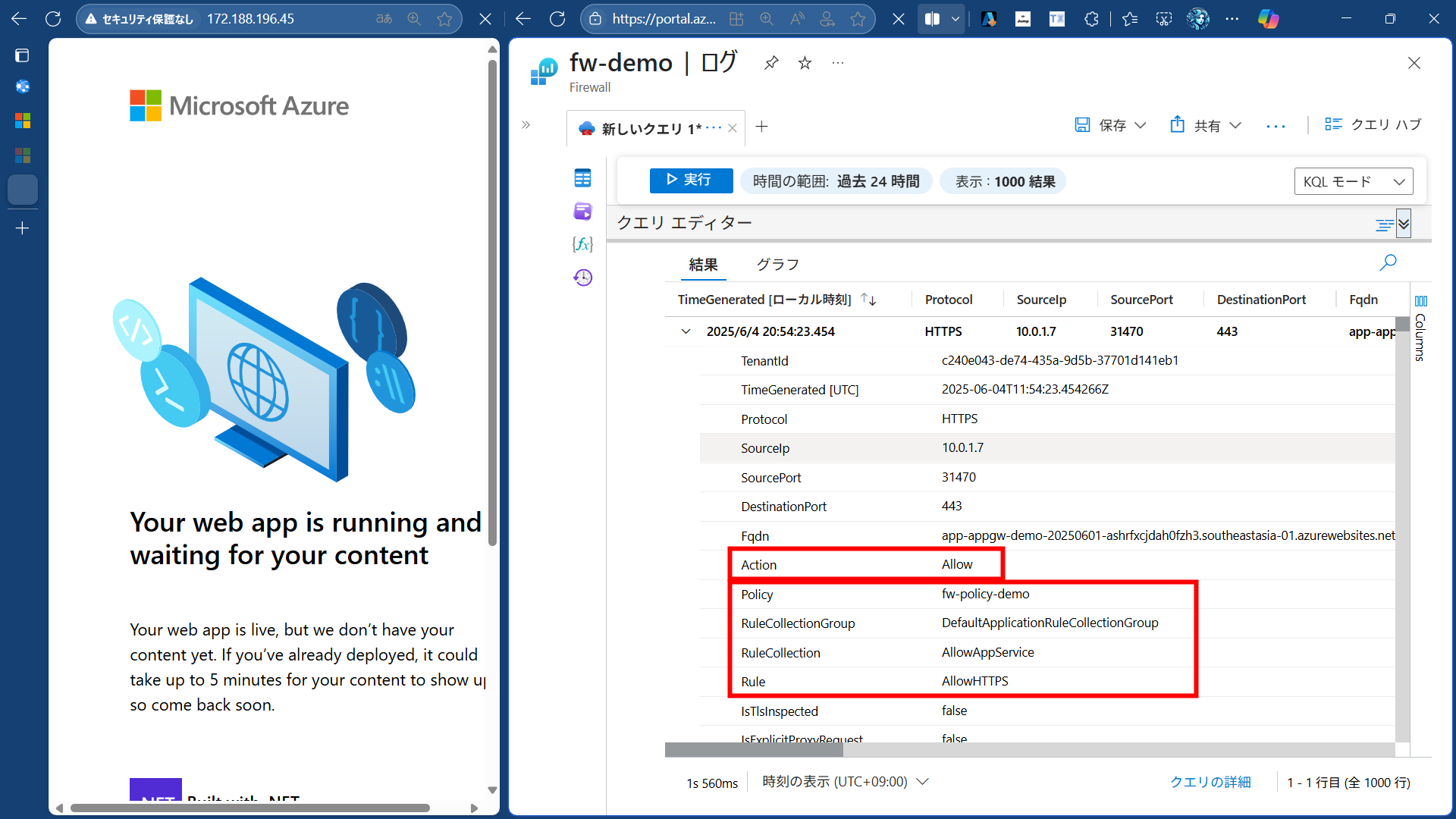Image resolution: width=1456 pixels, height=819 pixels.
Task: Switch to the 結果 tab
Action: click(703, 264)
